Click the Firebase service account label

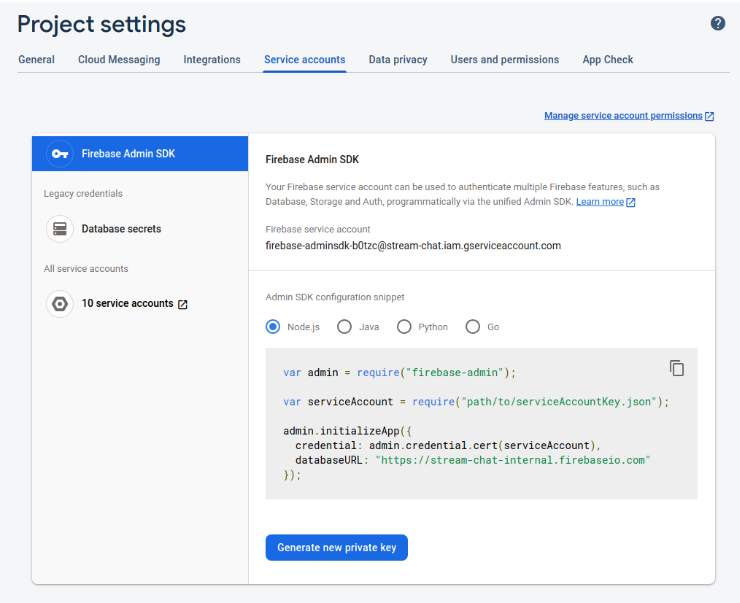pos(318,229)
